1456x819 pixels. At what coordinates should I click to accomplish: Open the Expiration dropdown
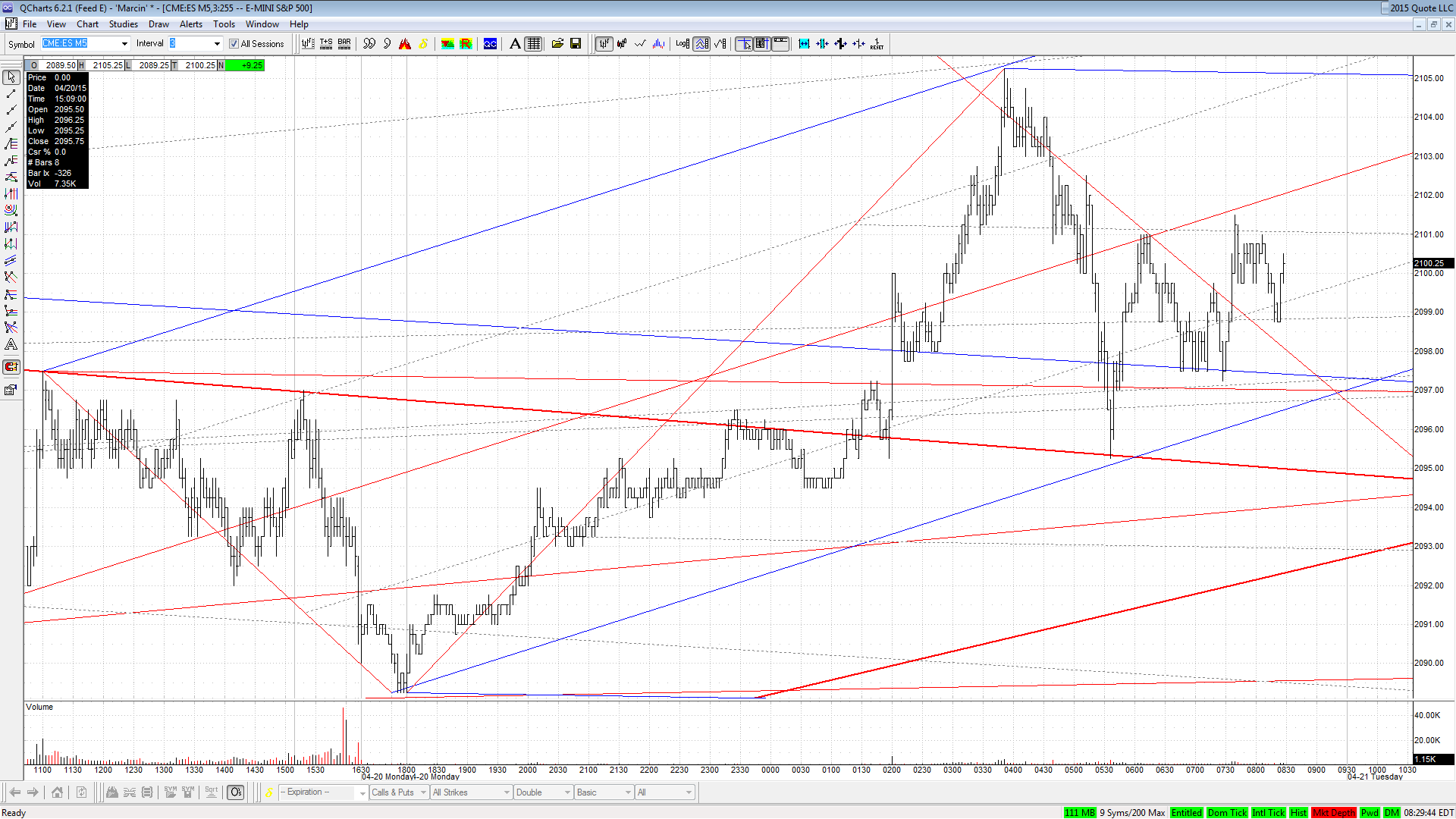tap(323, 792)
